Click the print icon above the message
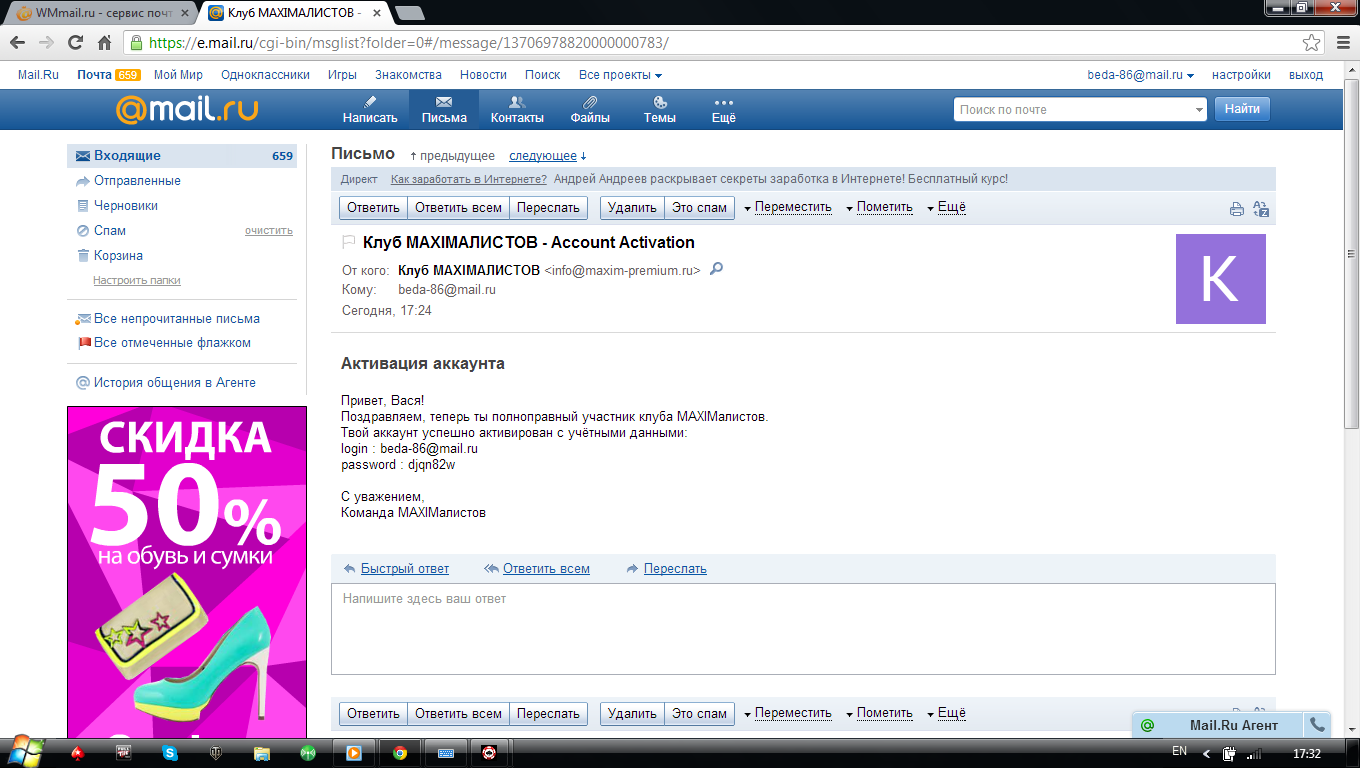Image resolution: width=1360 pixels, height=768 pixels. (1237, 209)
